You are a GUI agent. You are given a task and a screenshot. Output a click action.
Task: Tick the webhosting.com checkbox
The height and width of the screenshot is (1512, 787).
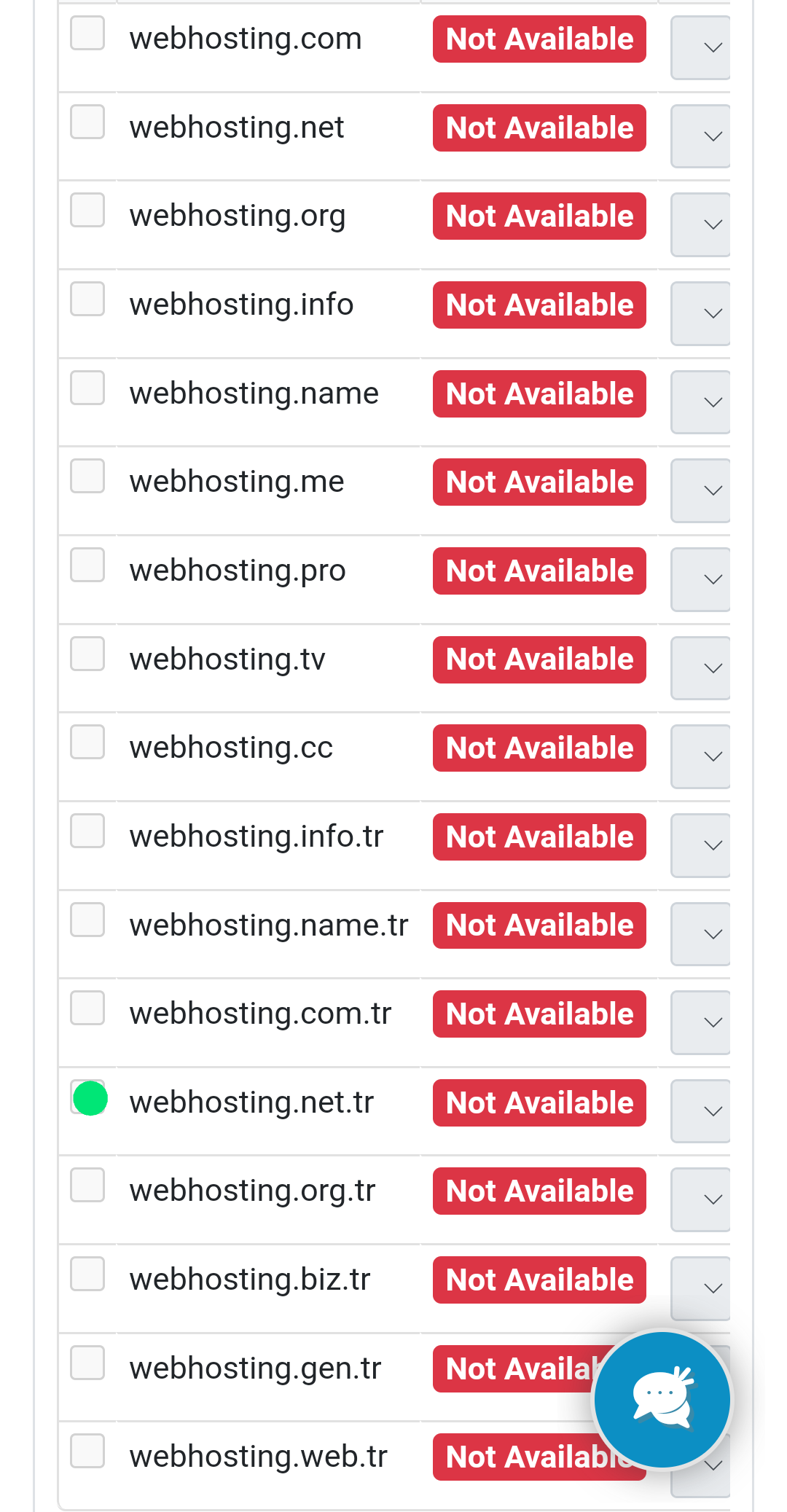click(87, 33)
